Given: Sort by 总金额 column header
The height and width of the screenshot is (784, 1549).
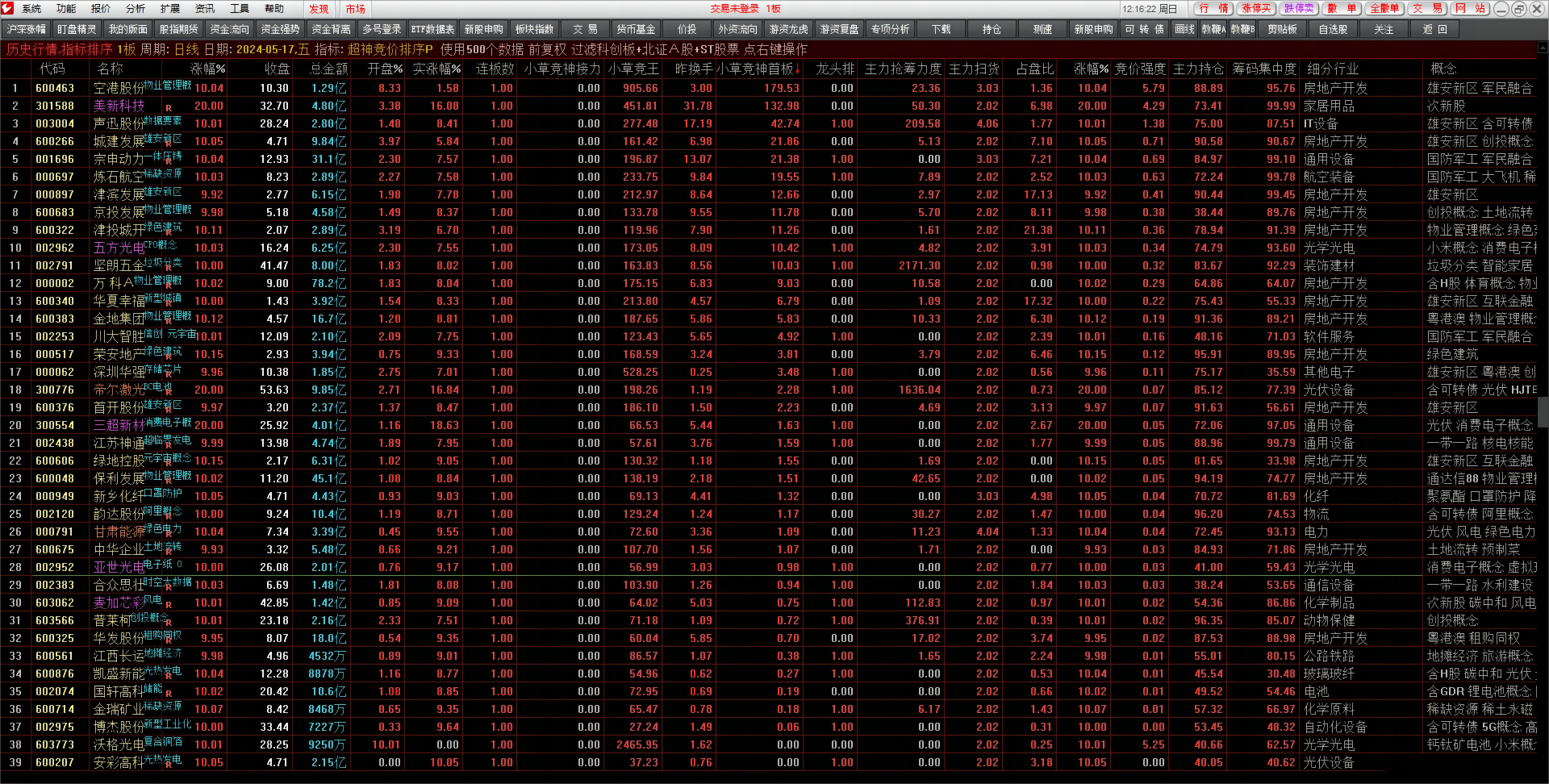Looking at the screenshot, I should [329, 69].
